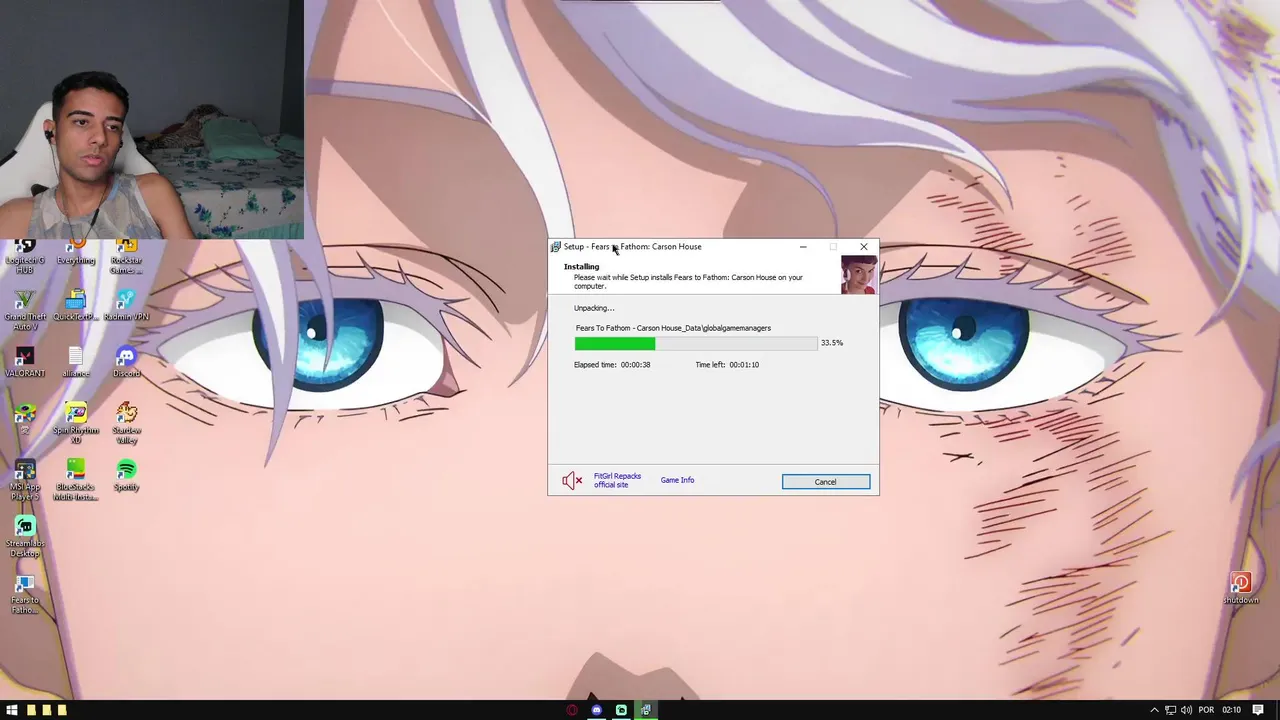Select the BlueStacks Multi-Instance desktop icon

(76, 480)
